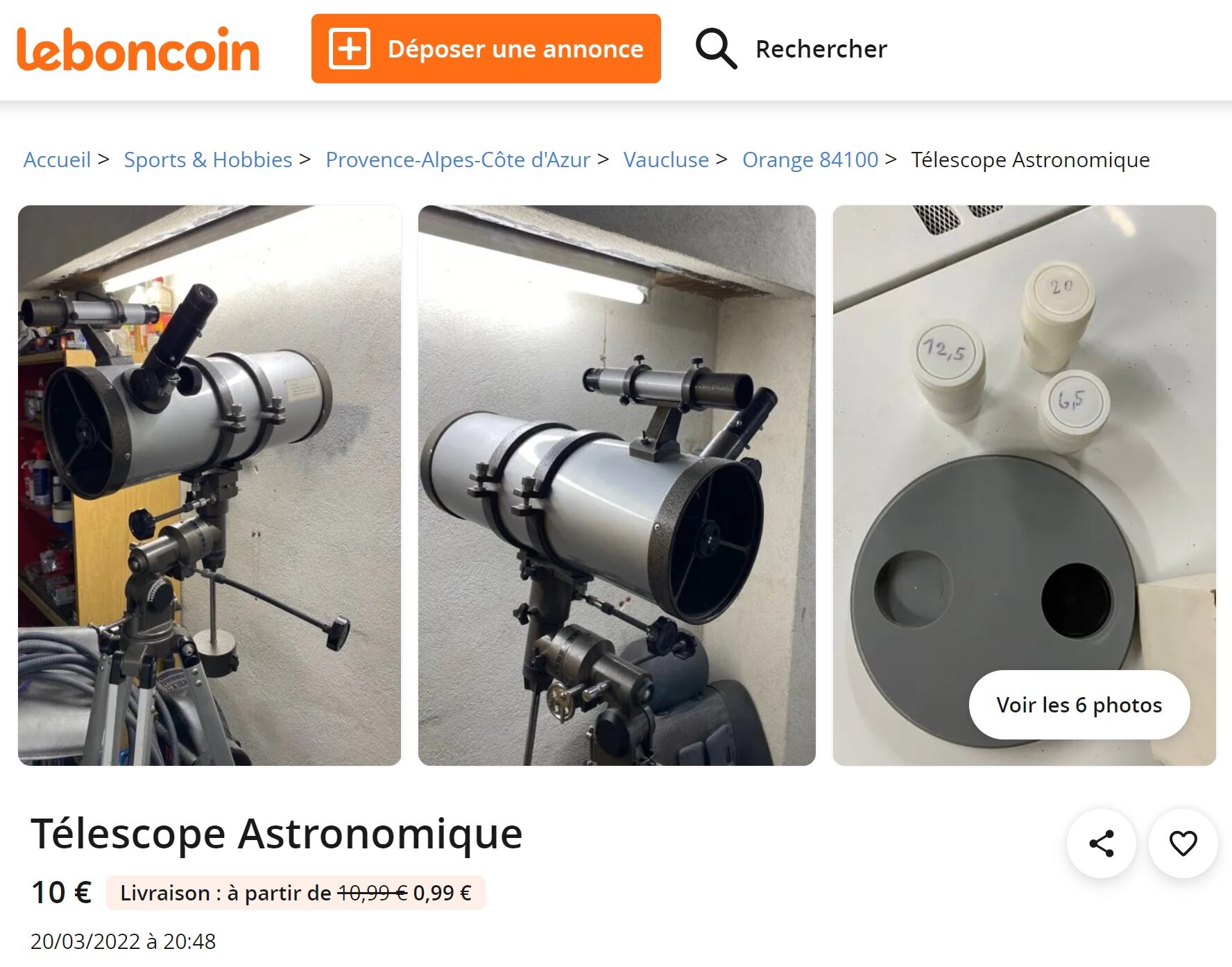
Task: Open first telescope photo on tripod
Action: pyautogui.click(x=209, y=486)
